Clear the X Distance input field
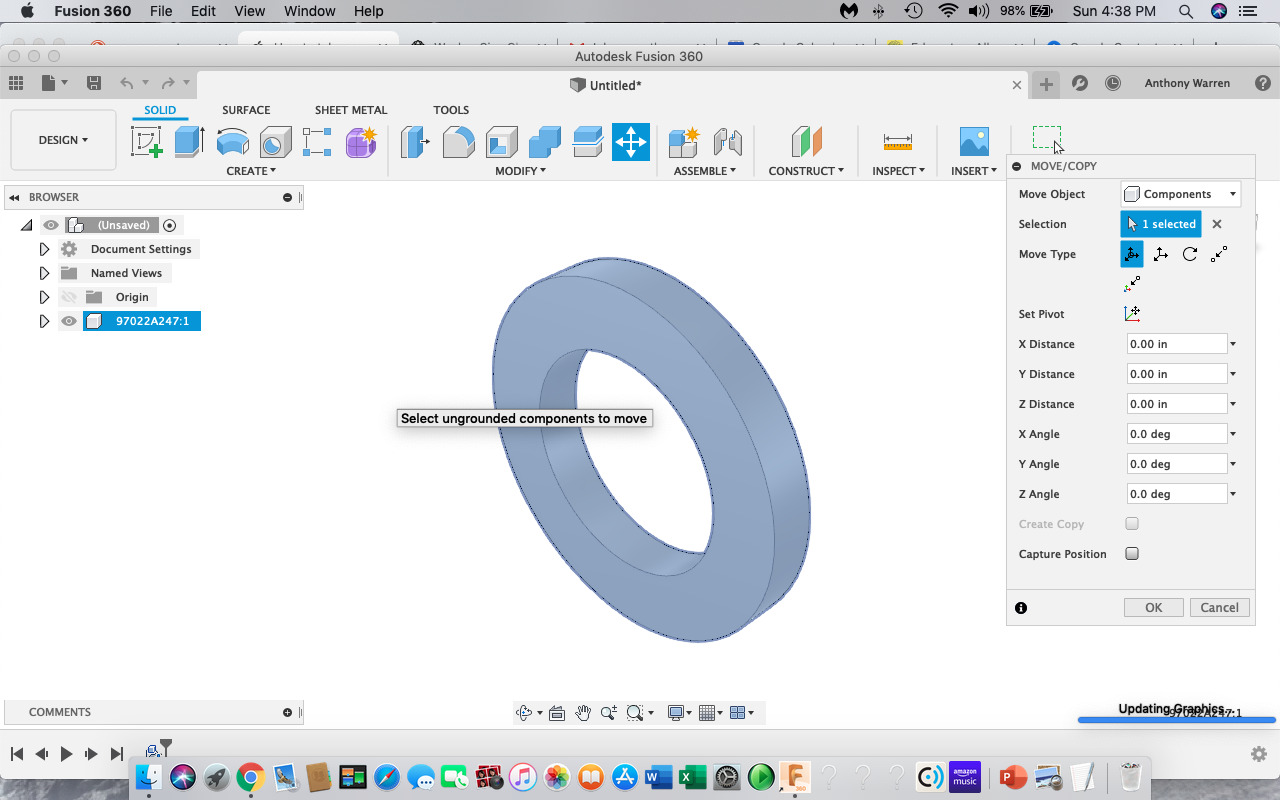 point(1176,343)
